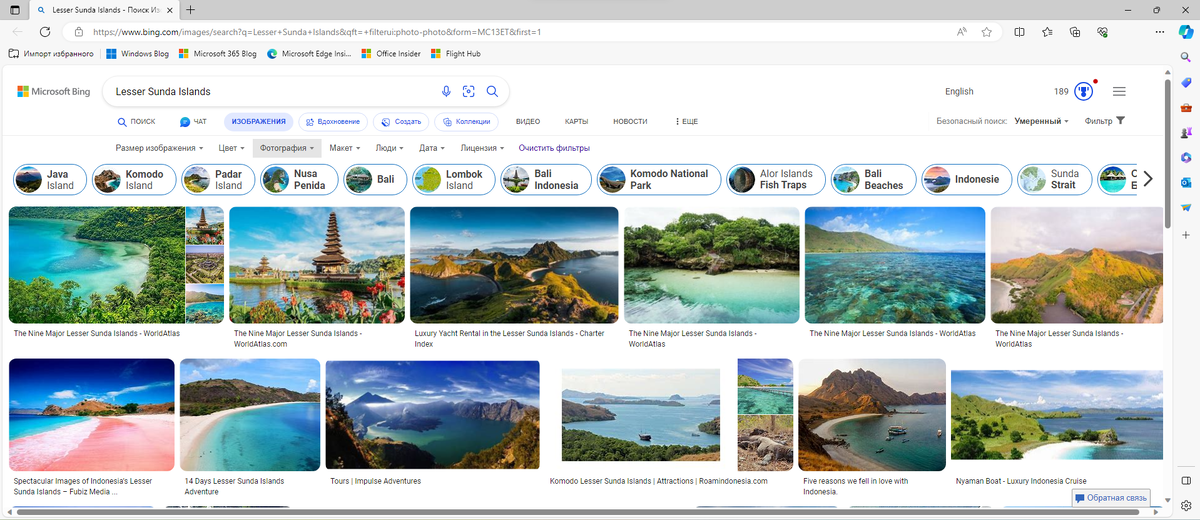Image resolution: width=1200 pixels, height=520 pixels.
Task: Open Games chess icon in sidebar
Action: point(1185,132)
